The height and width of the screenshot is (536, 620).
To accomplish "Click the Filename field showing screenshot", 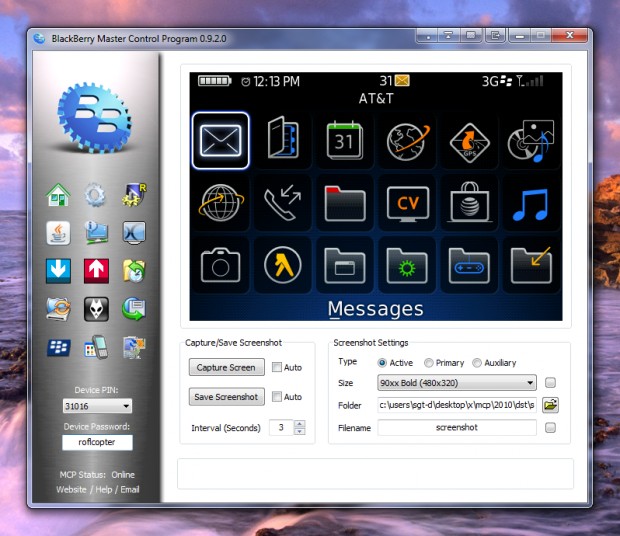I will [457, 427].
